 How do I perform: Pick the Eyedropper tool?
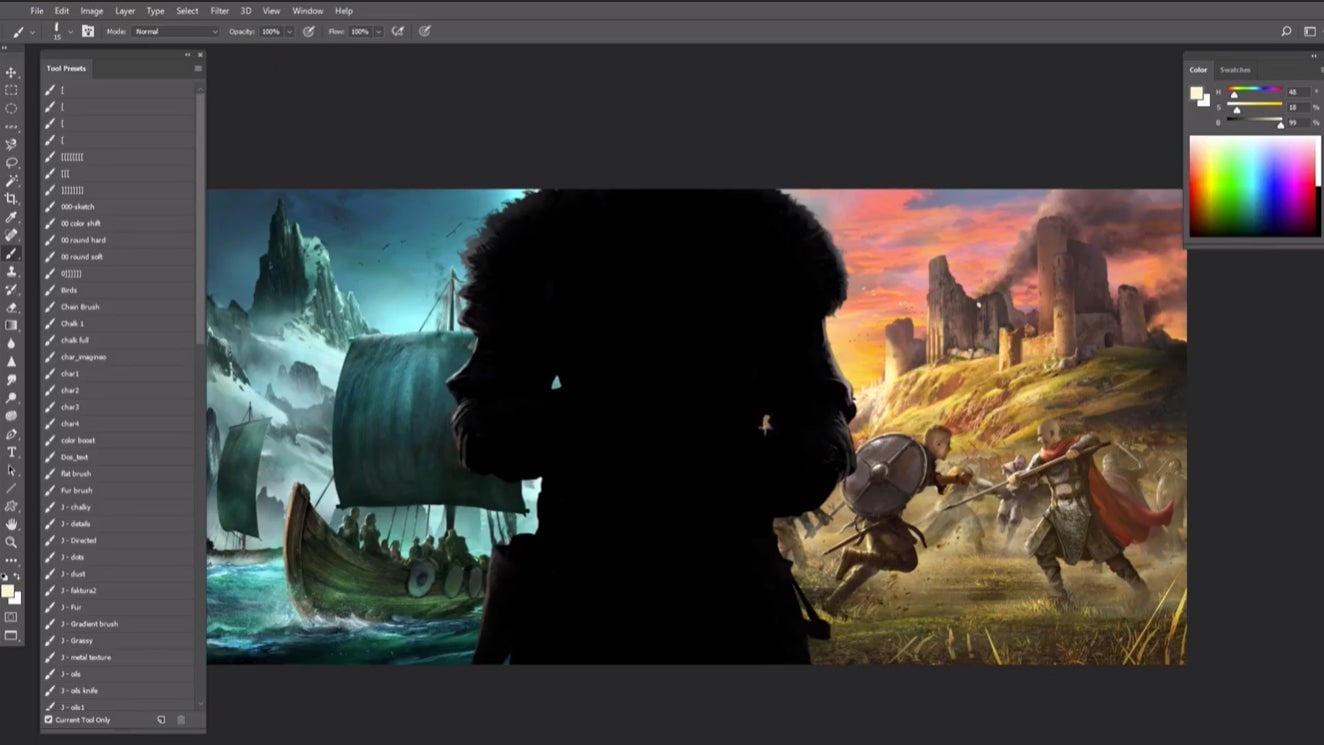pos(11,217)
